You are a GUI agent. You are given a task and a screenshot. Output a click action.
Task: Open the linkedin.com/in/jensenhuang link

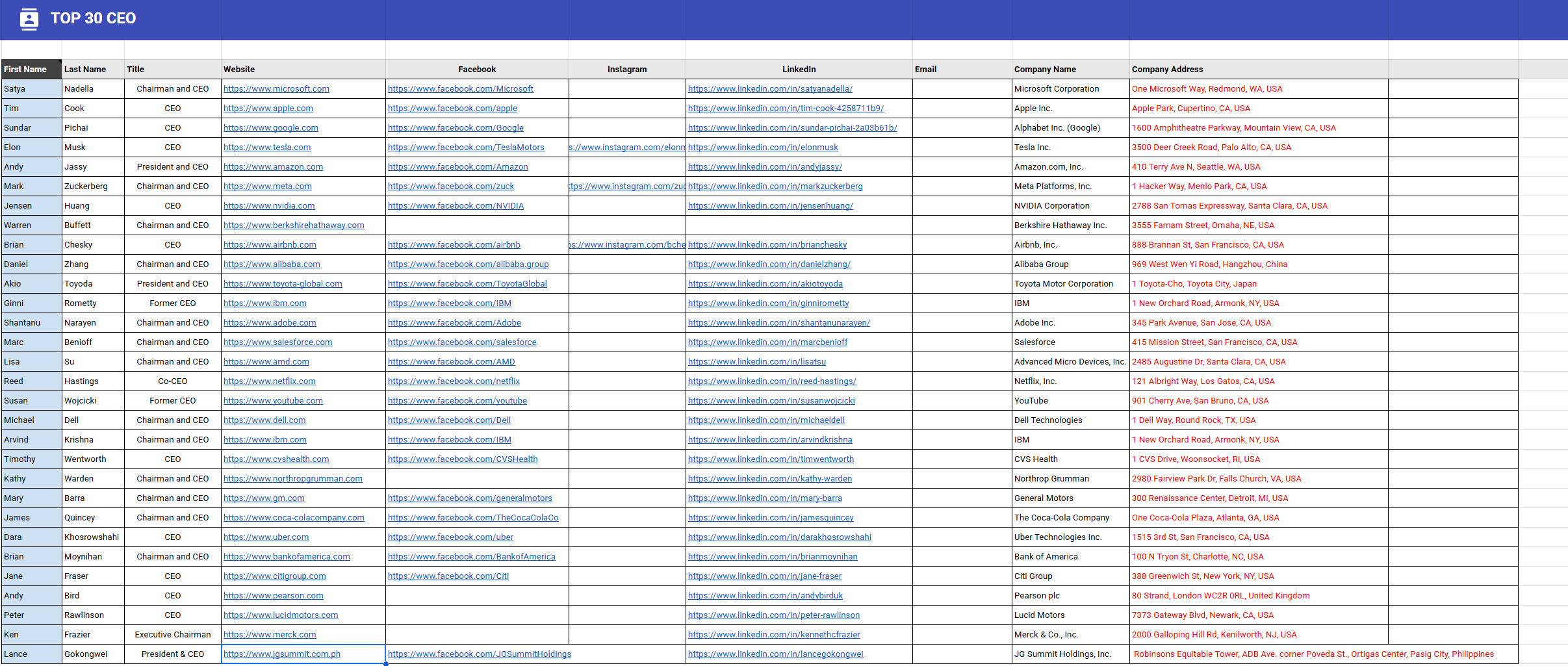coord(771,206)
